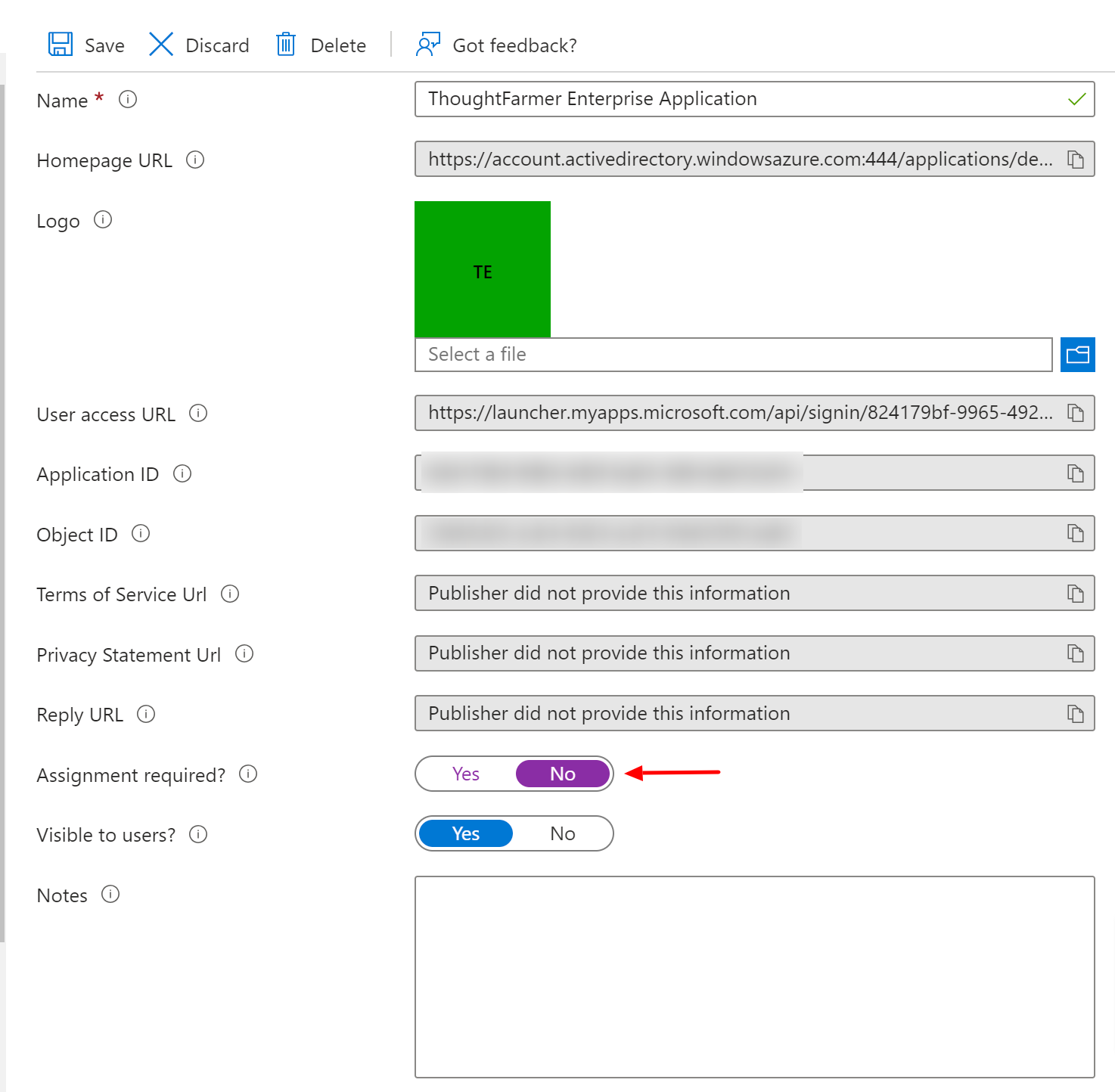The height and width of the screenshot is (1092, 1115).
Task: Click the Discard button label
Action: click(x=217, y=45)
